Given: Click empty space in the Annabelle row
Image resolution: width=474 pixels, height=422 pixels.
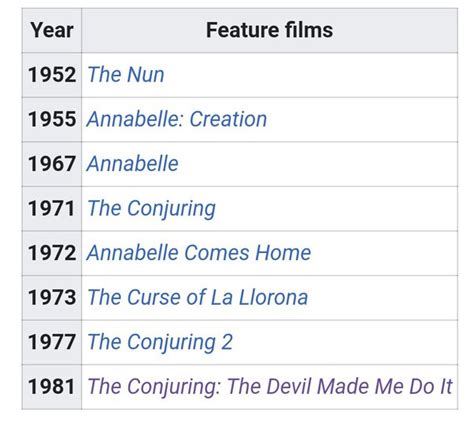Looking at the screenshot, I should click(317, 164).
